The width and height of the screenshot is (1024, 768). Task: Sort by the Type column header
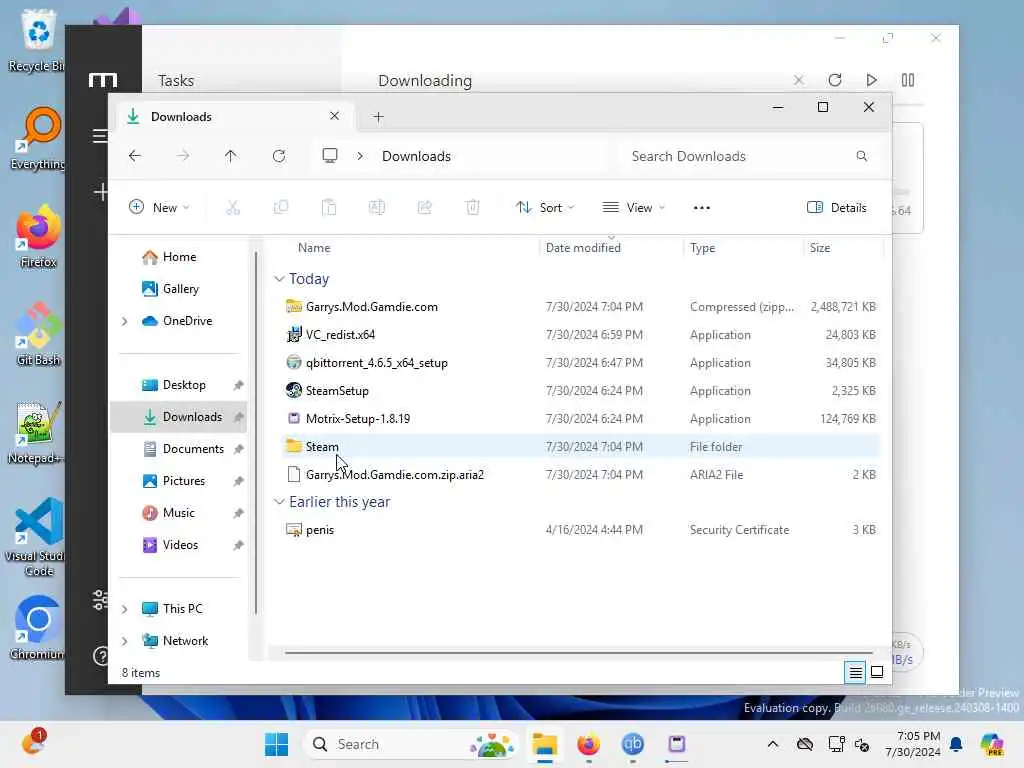(703, 248)
